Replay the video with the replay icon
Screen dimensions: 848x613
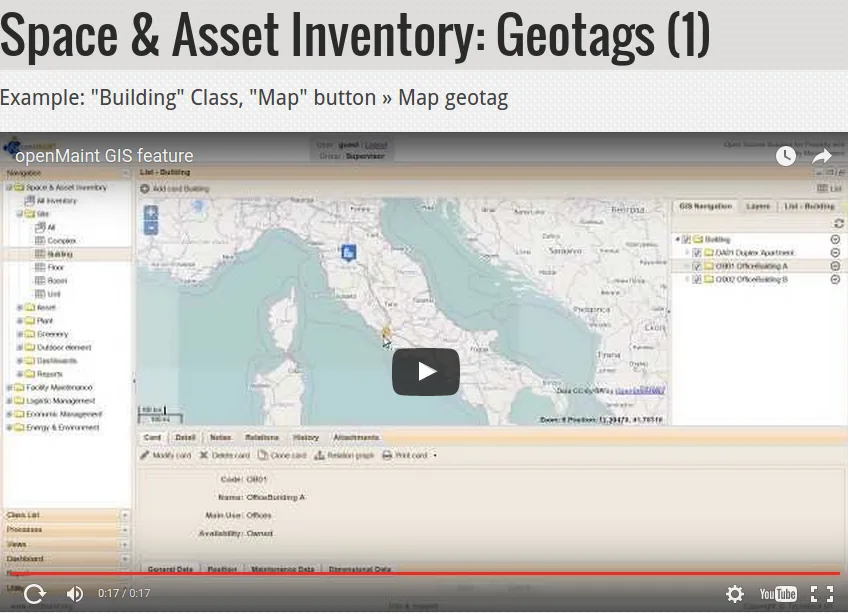click(x=35, y=594)
